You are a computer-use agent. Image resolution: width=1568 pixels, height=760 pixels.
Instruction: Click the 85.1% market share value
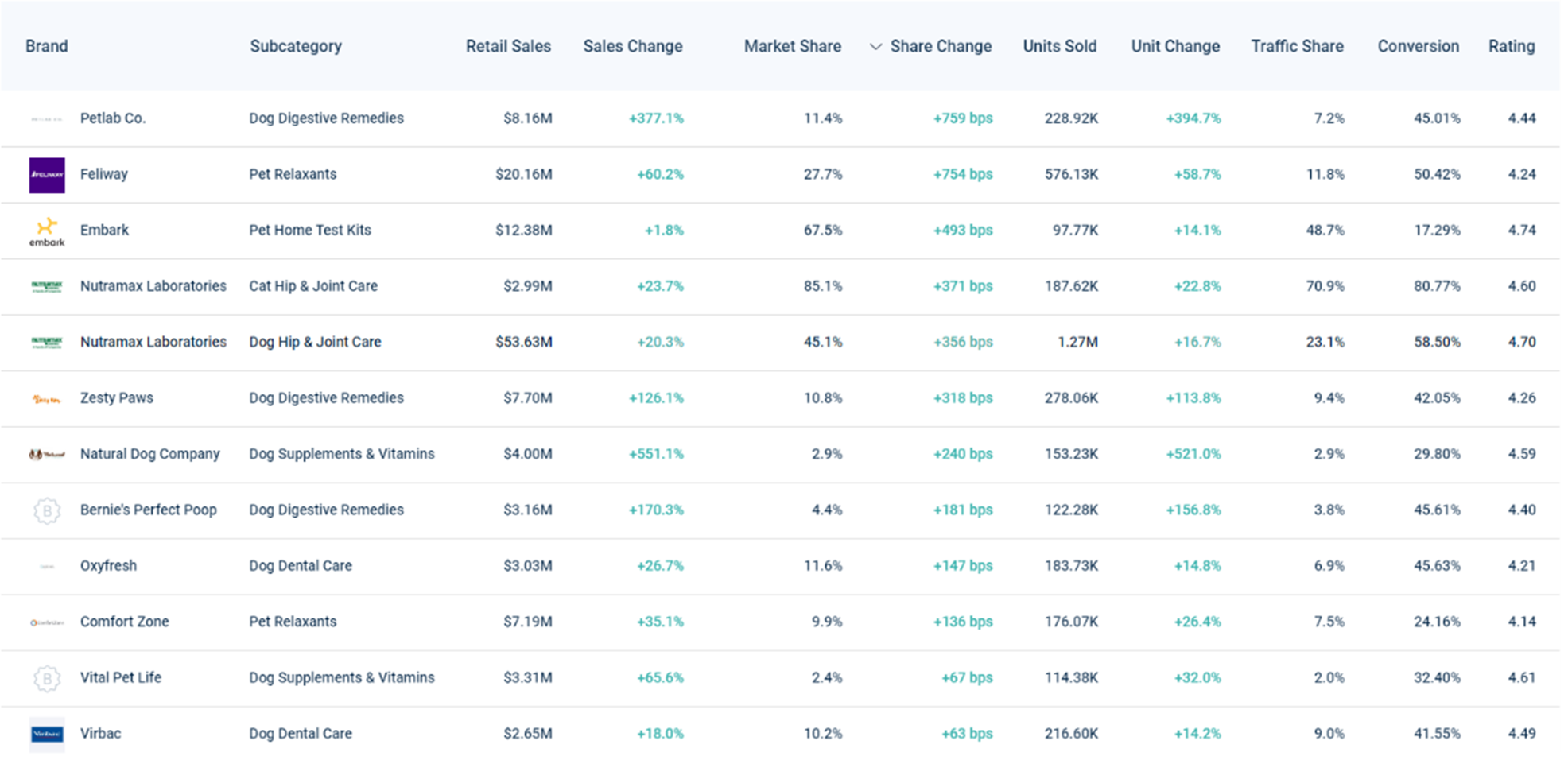(x=823, y=286)
